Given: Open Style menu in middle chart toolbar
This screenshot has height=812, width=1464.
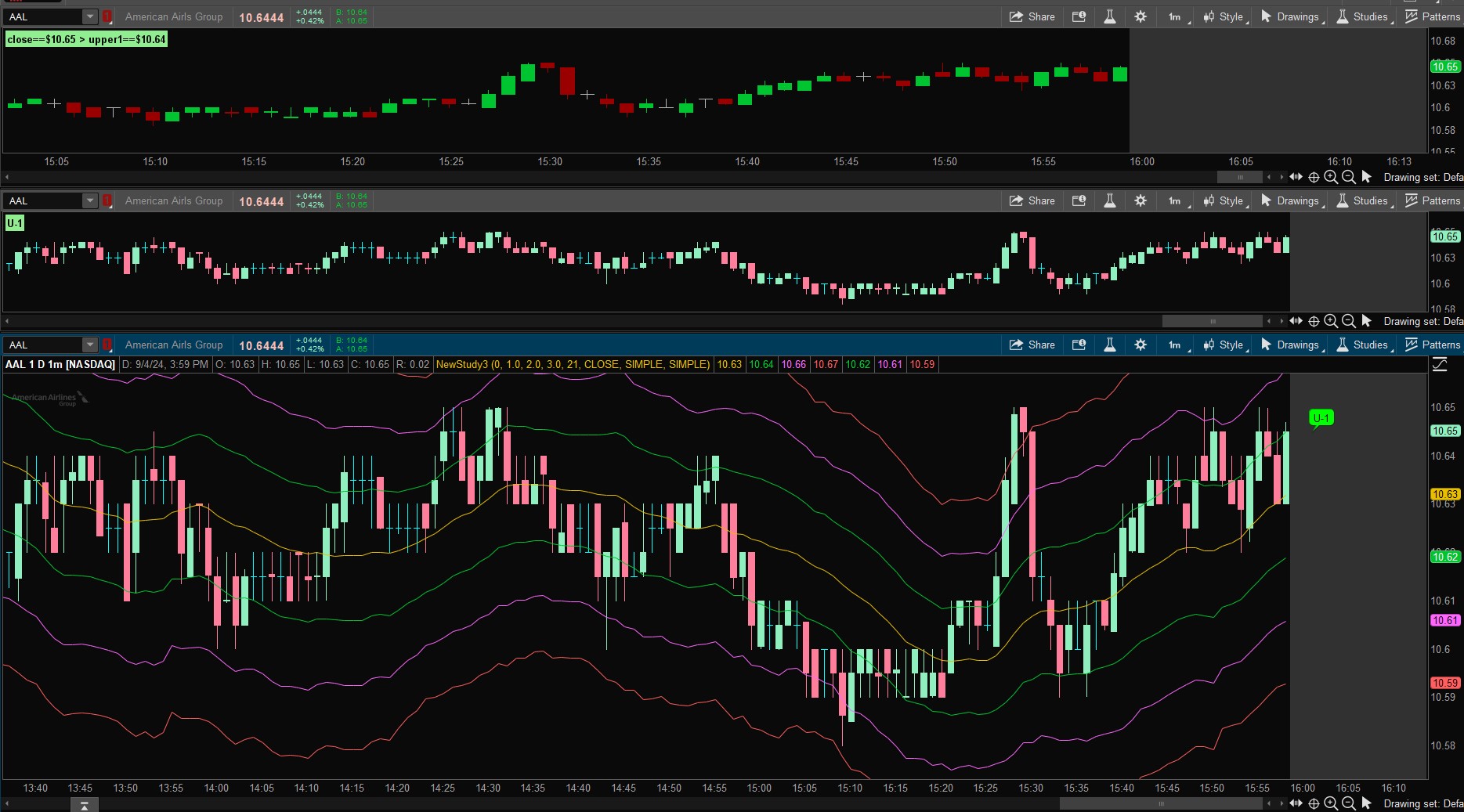Looking at the screenshot, I should [x=1226, y=200].
